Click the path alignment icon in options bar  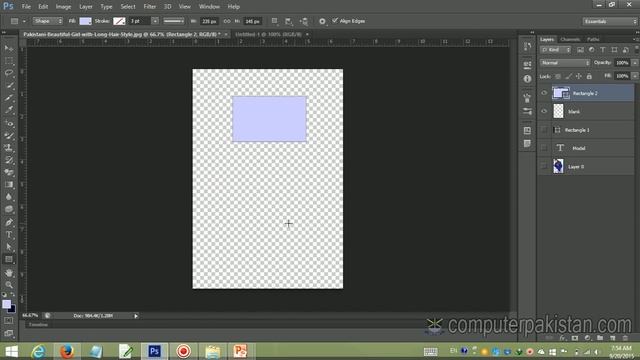289,21
